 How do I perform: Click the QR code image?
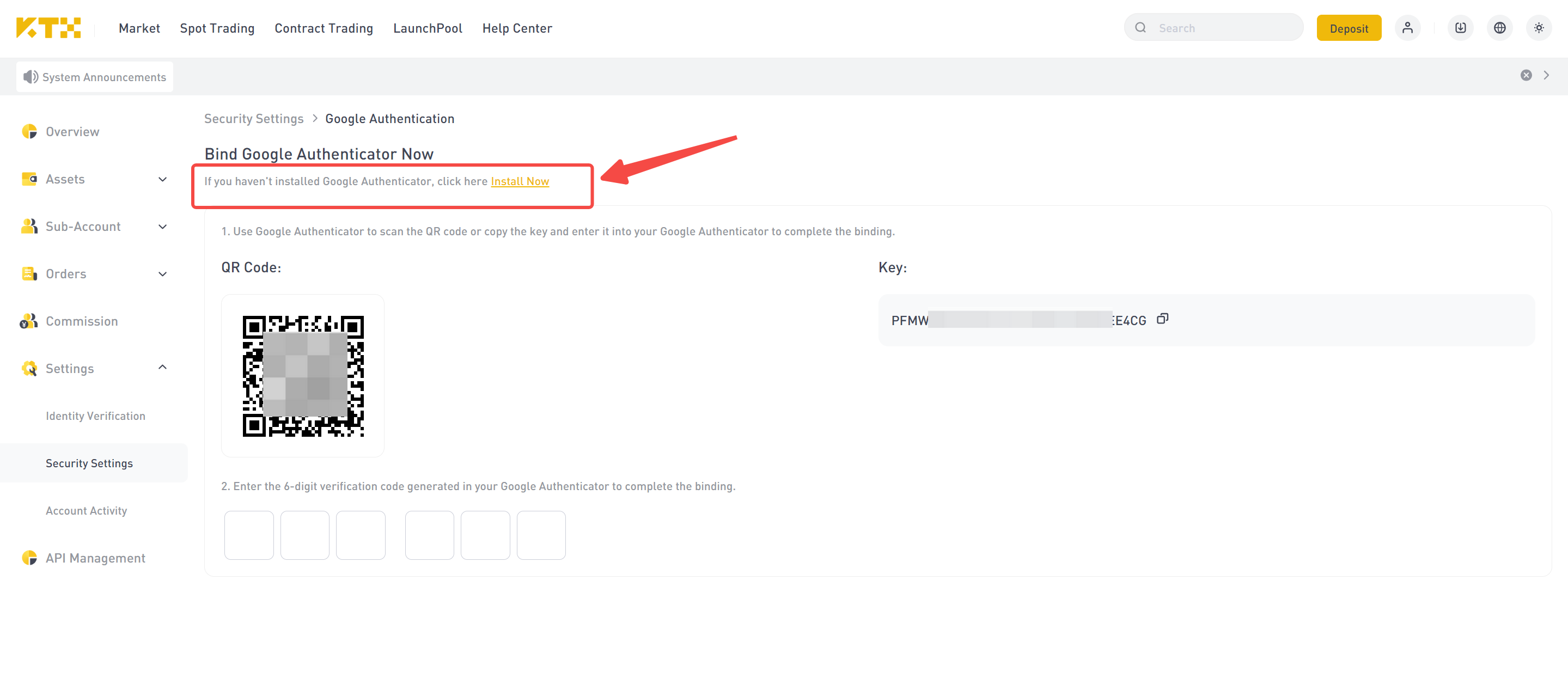[x=303, y=376]
